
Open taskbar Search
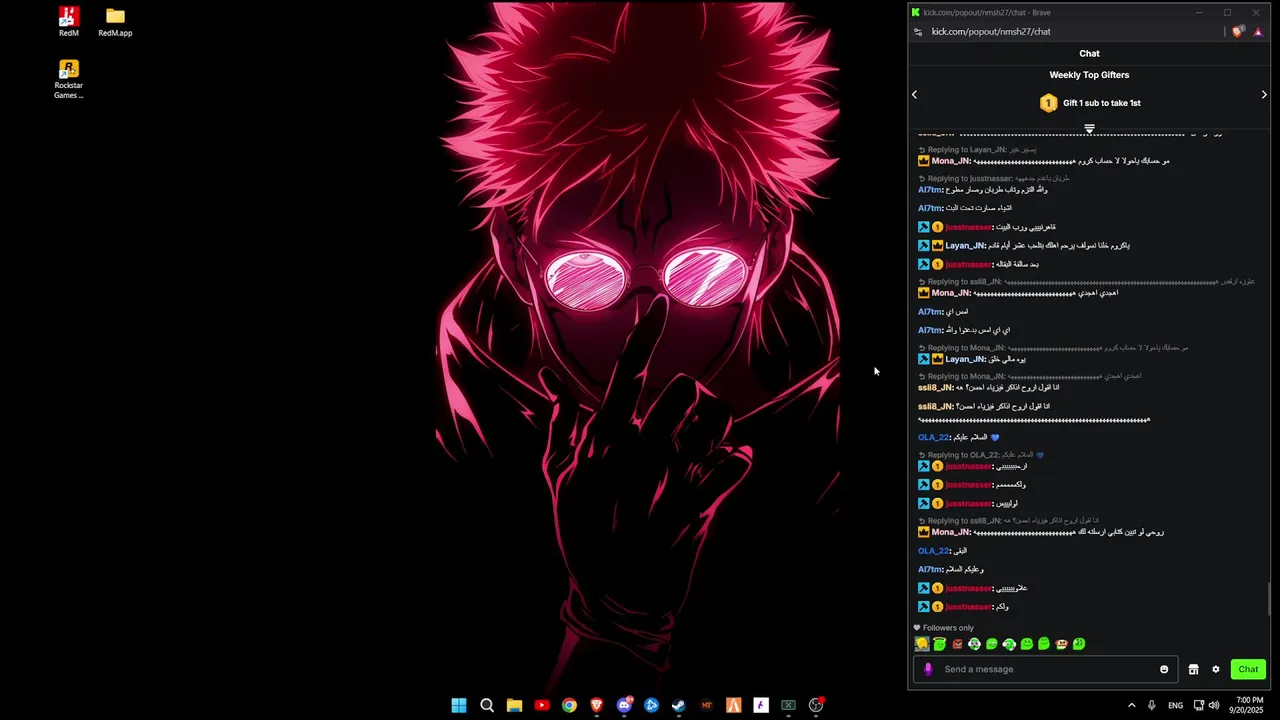[487, 705]
